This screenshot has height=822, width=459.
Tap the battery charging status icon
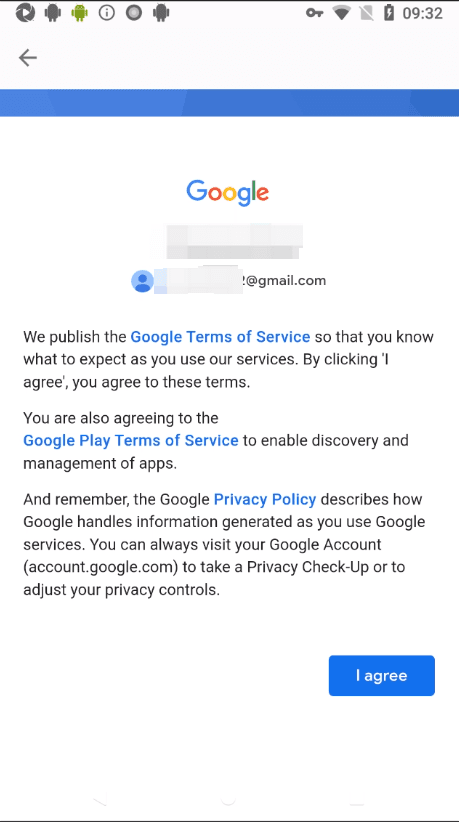389,13
